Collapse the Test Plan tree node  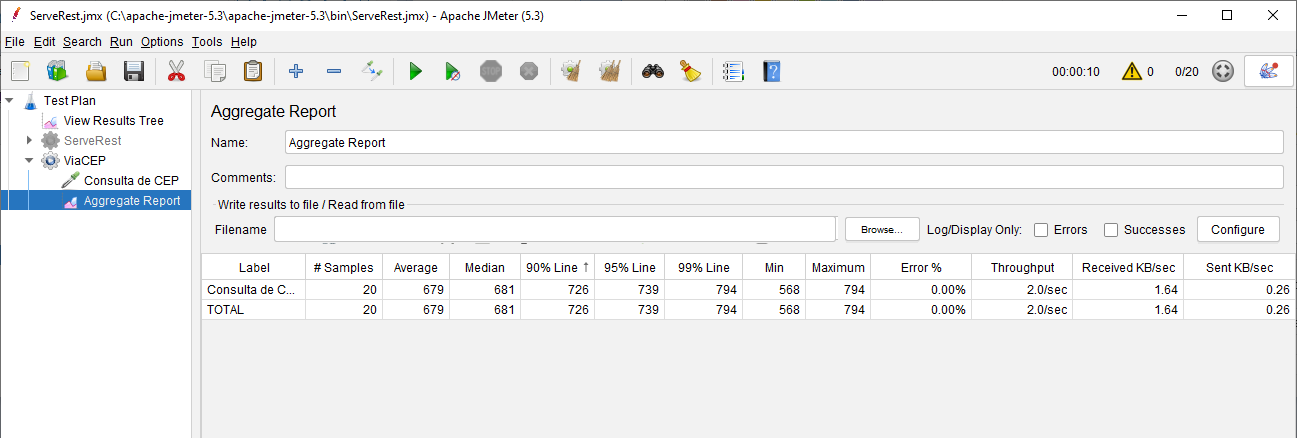pos(10,100)
